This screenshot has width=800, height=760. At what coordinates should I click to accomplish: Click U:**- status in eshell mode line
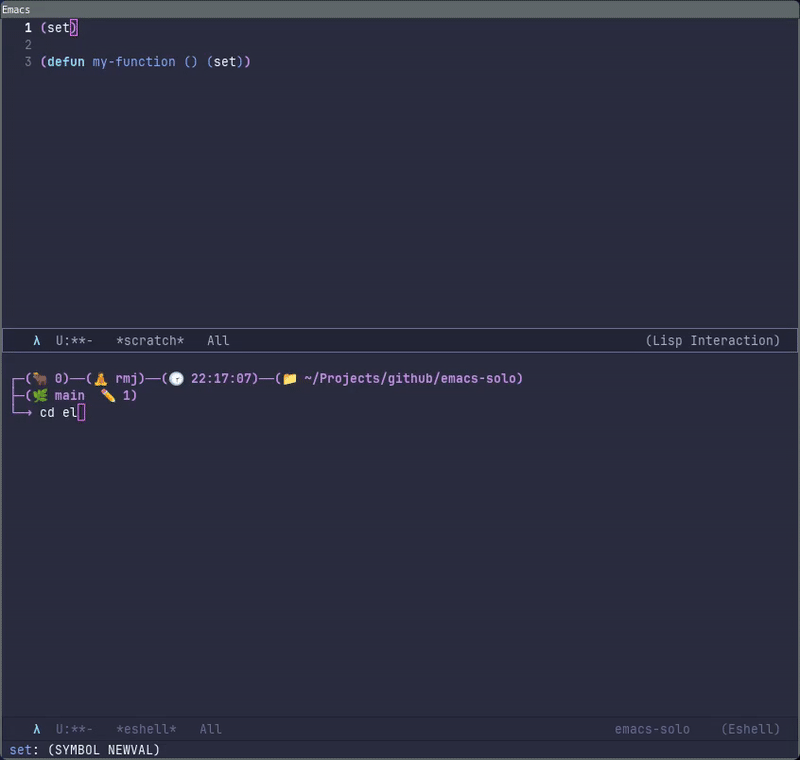coord(74,729)
